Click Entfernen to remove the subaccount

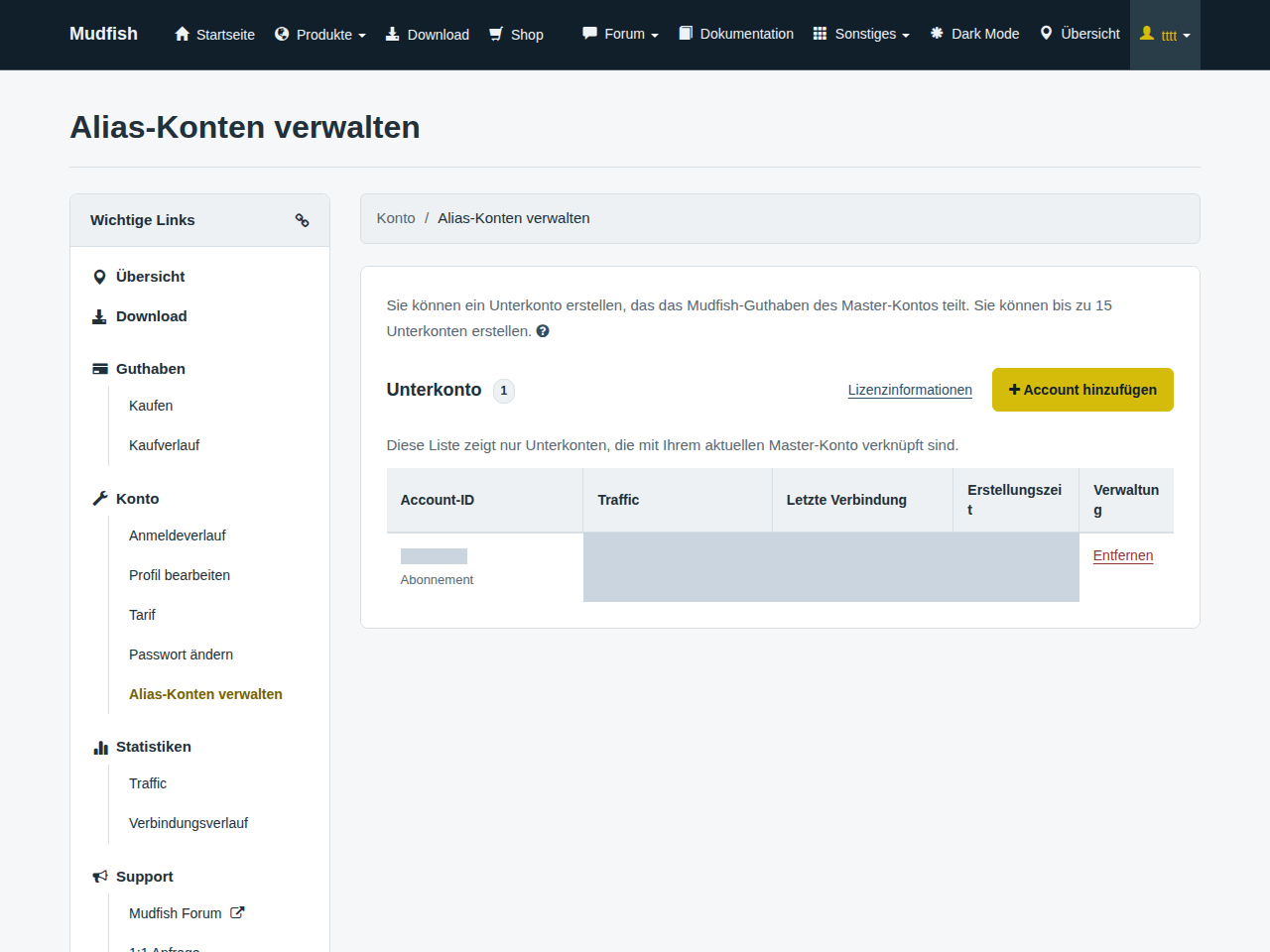pyautogui.click(x=1123, y=555)
